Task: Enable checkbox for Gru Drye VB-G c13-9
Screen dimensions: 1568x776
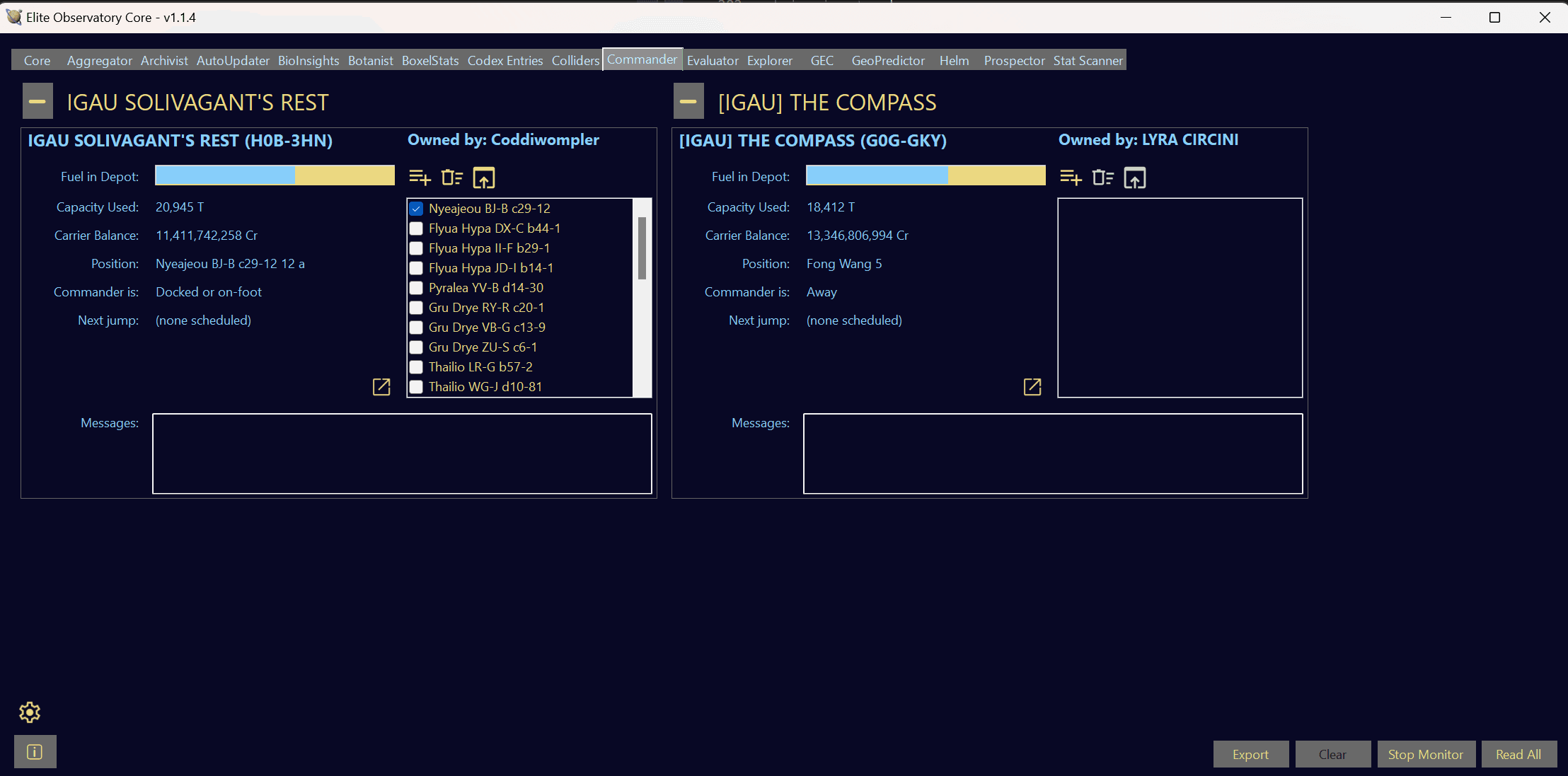Action: [x=416, y=327]
